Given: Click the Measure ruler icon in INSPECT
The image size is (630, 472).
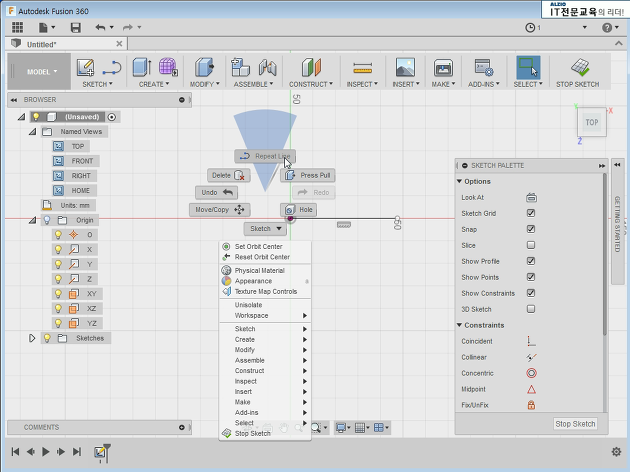Looking at the screenshot, I should 362,68.
